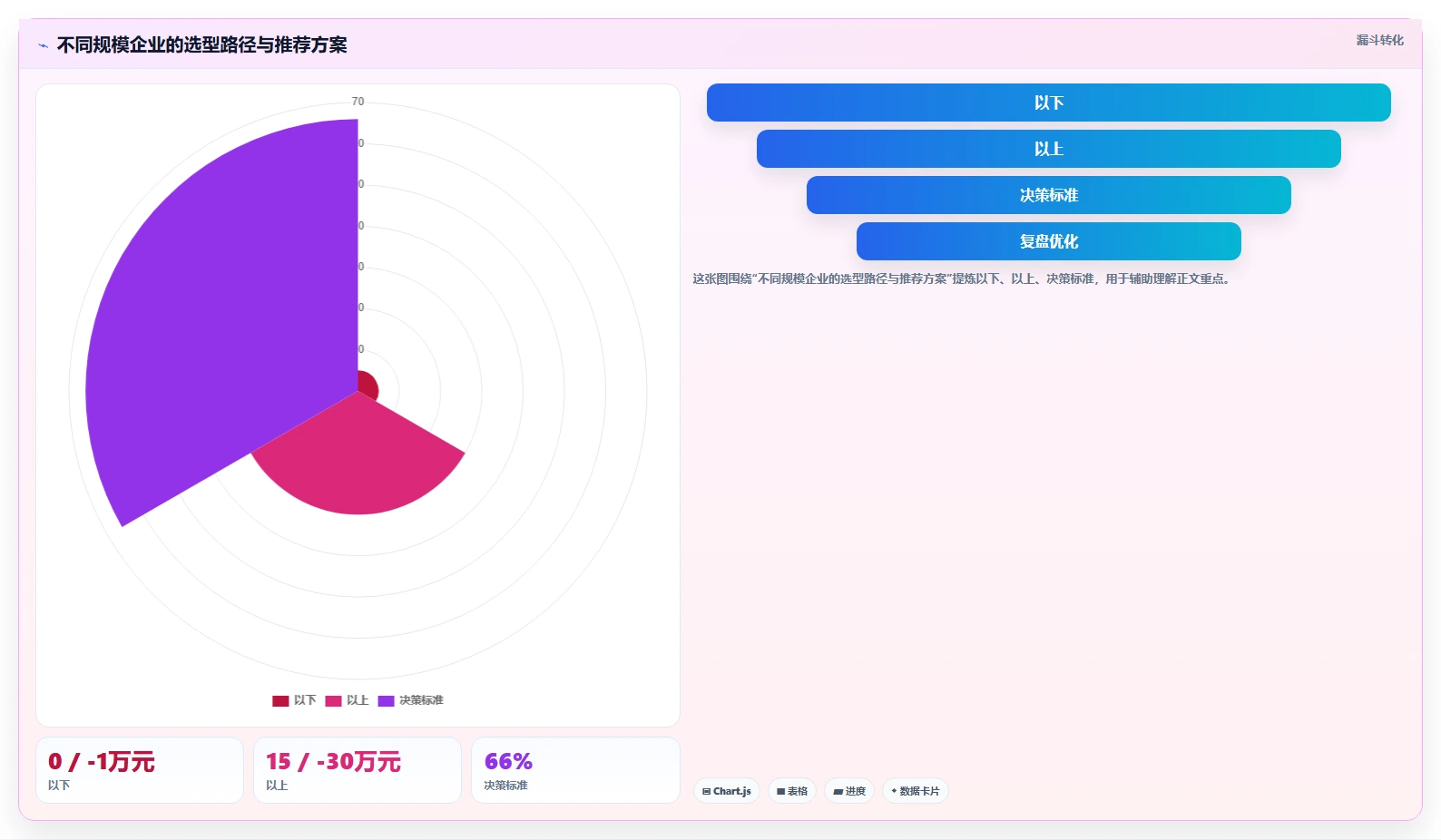Viewport: 1441px width, 840px height.
Task: Click the 以上 legend label text
Action: [358, 700]
